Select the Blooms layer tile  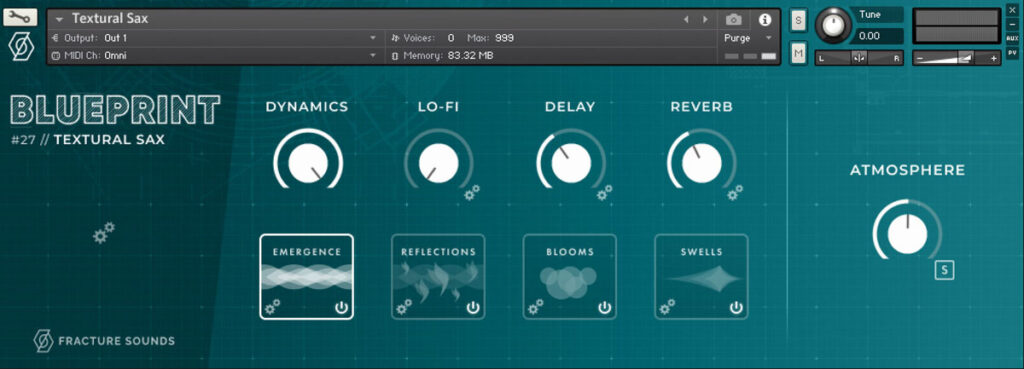pyautogui.click(x=569, y=276)
